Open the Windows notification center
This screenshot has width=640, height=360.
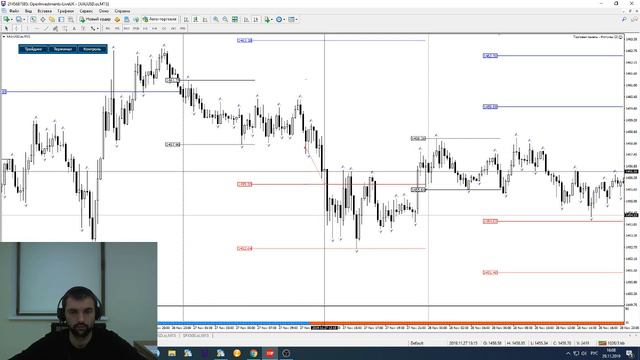coord(629,353)
